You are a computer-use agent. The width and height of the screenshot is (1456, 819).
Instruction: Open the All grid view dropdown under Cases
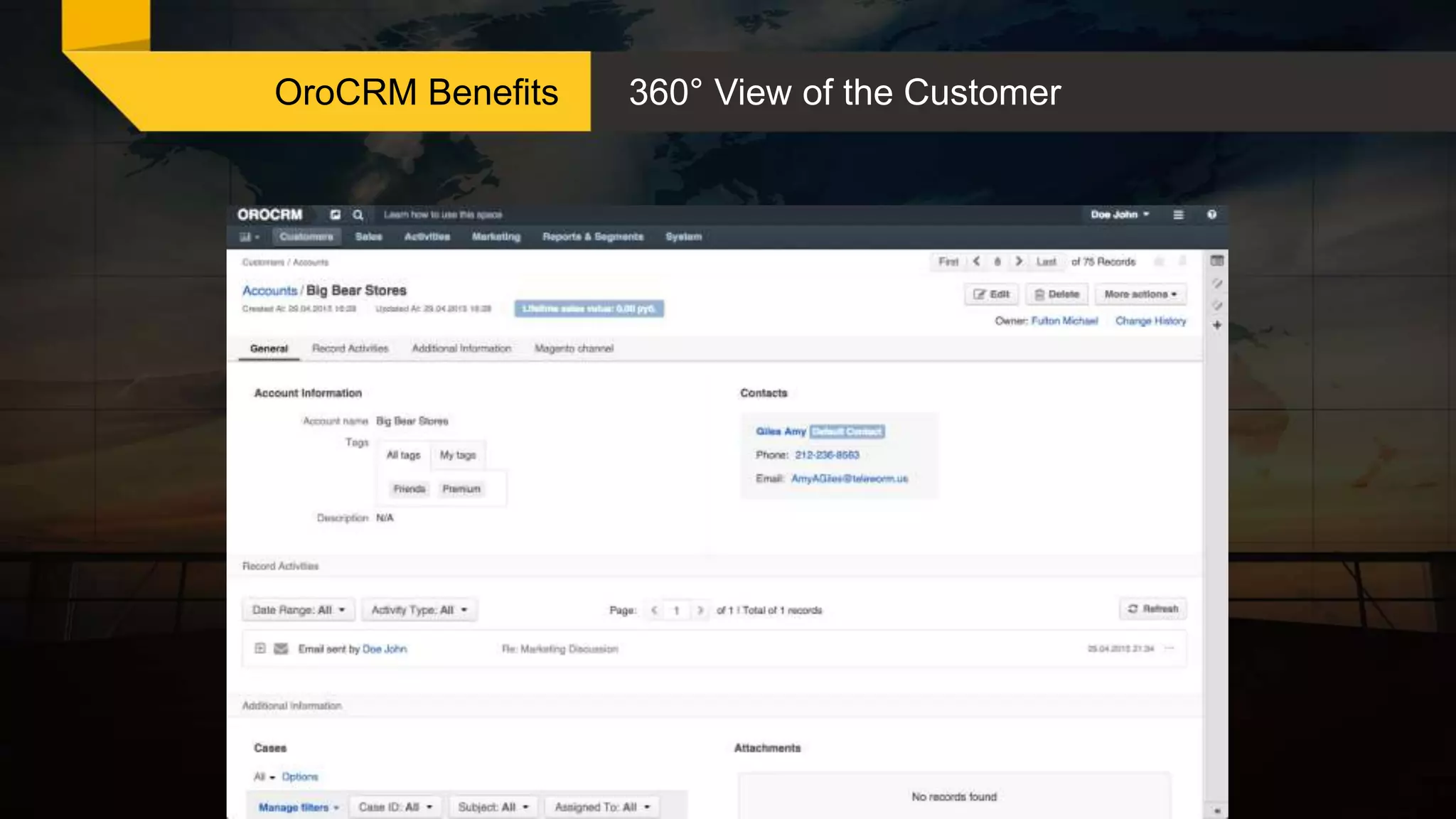click(264, 777)
